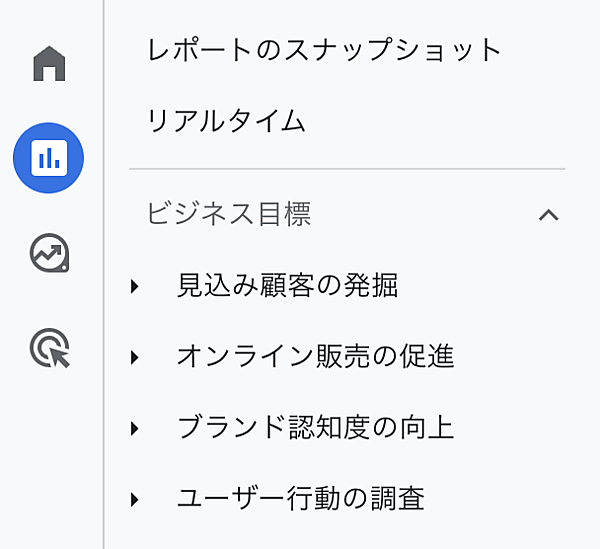The image size is (600, 549).
Task: Open the Advertising cursor target icon
Action: click(49, 348)
